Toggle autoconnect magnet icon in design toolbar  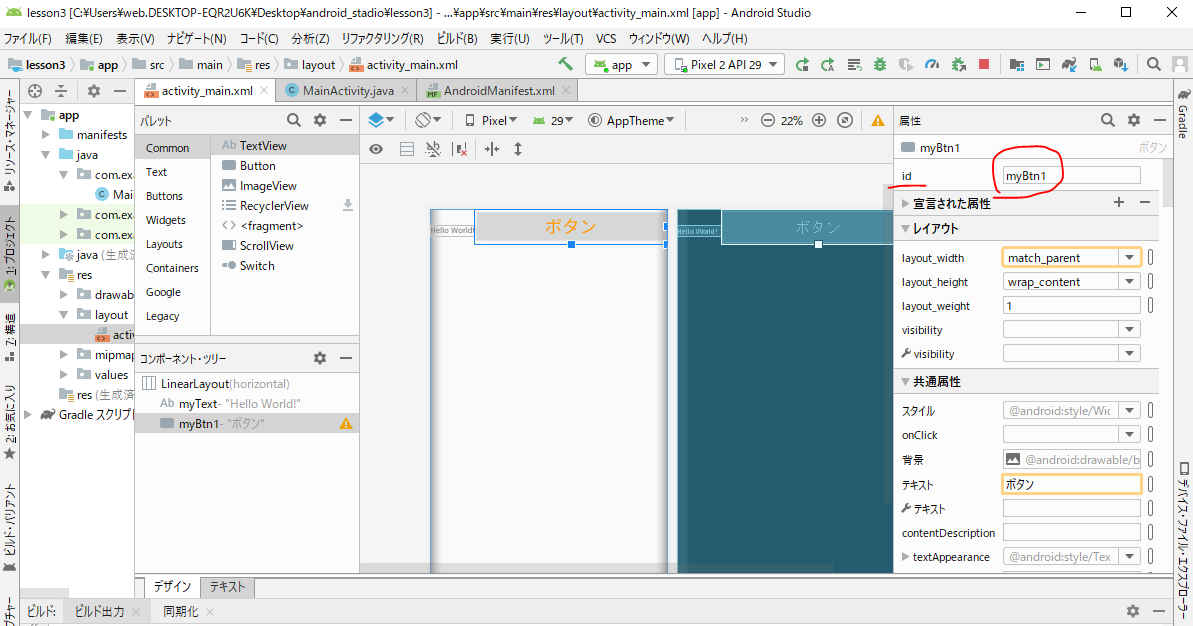(433, 149)
